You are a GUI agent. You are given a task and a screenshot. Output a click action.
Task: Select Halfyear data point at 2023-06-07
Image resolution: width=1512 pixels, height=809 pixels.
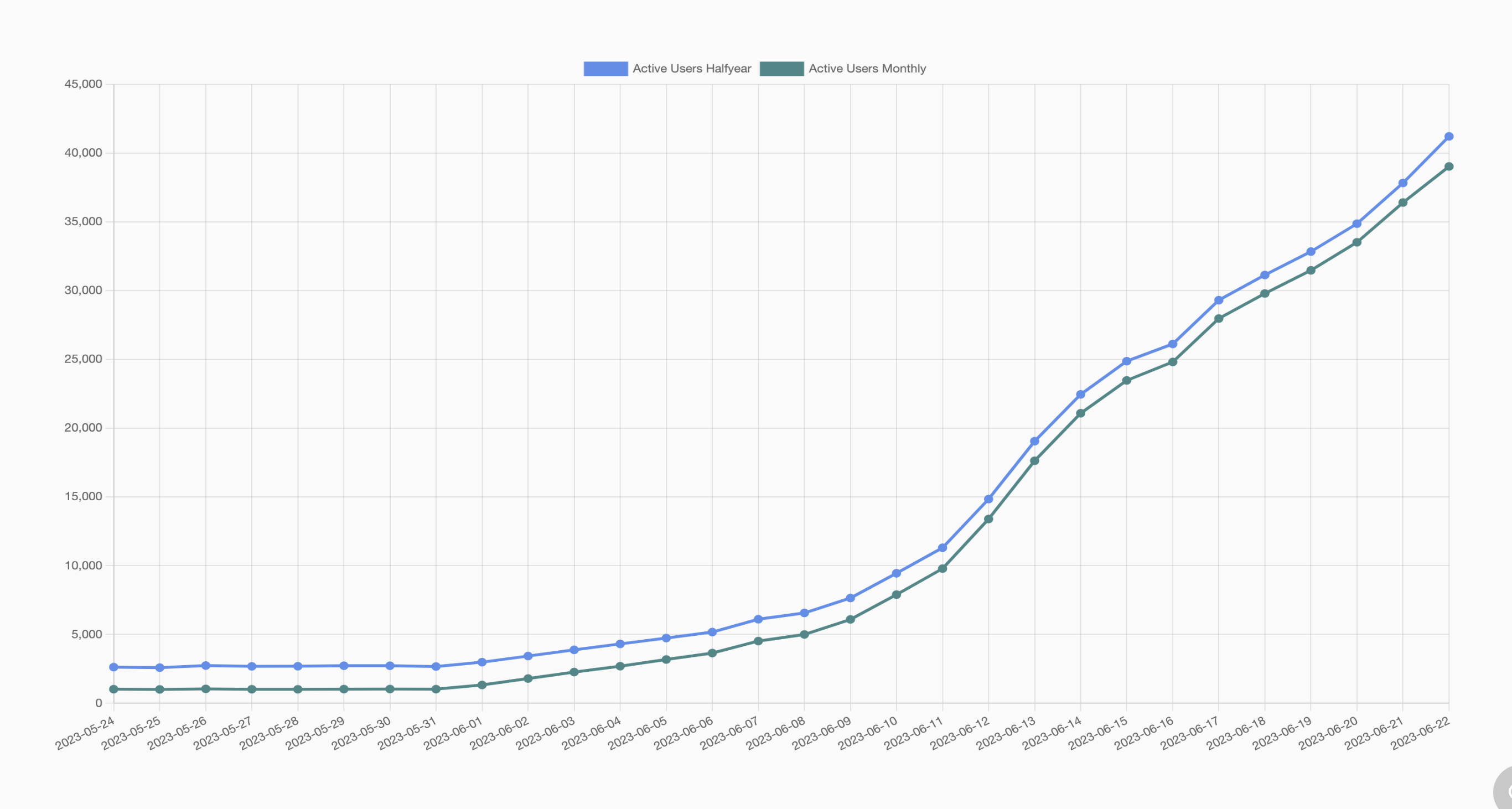pyautogui.click(x=758, y=619)
